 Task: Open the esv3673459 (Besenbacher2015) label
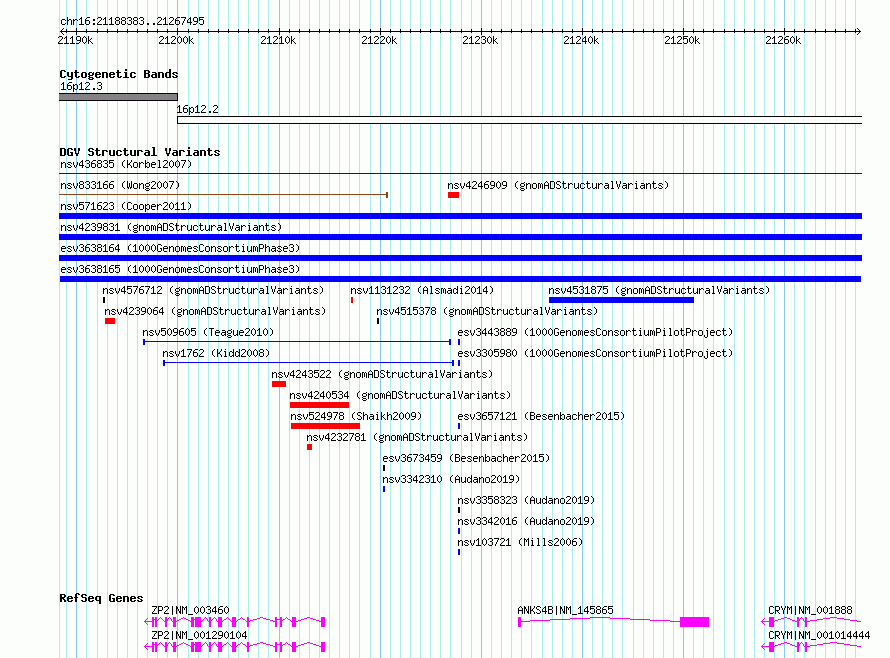466,458
